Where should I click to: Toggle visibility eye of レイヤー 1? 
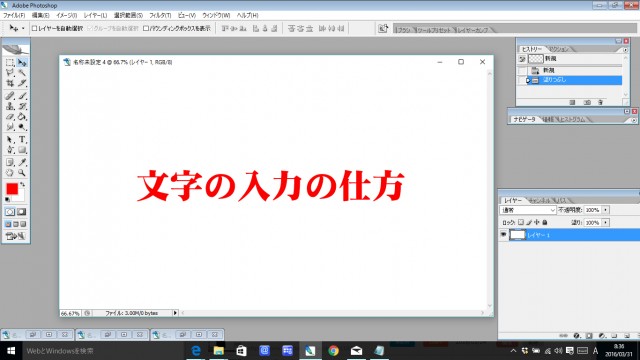503,235
